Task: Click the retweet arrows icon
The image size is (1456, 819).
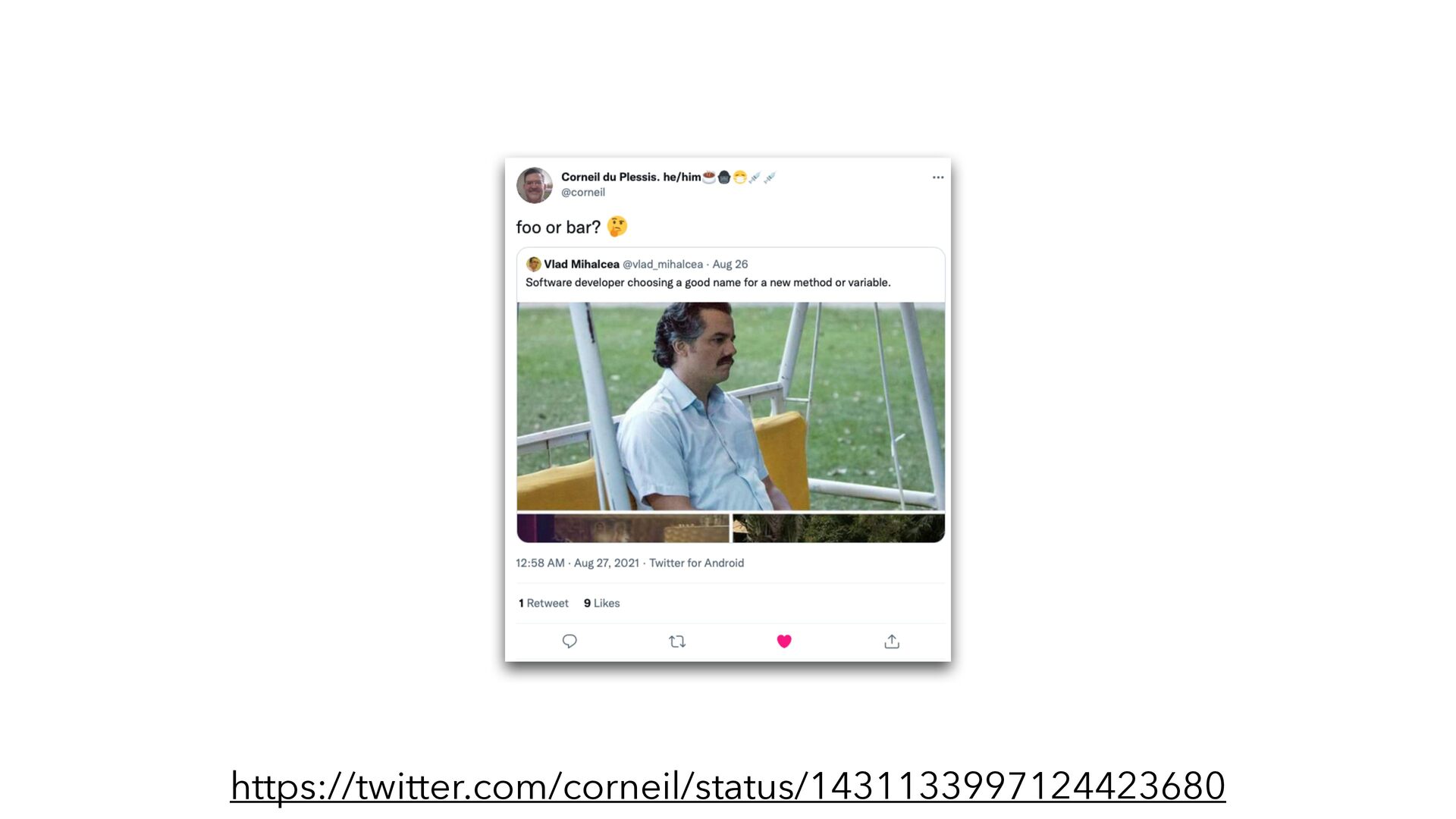Action: point(677,642)
